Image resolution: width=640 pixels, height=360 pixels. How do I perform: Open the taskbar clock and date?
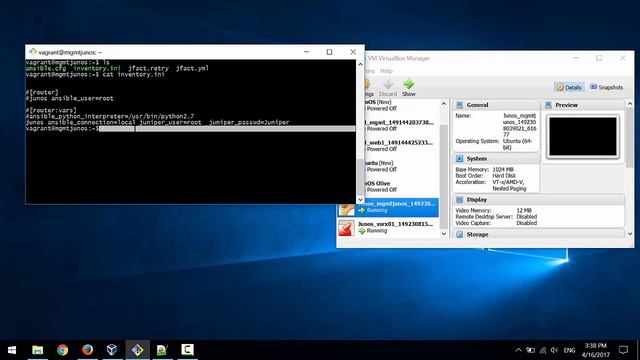[596, 350]
